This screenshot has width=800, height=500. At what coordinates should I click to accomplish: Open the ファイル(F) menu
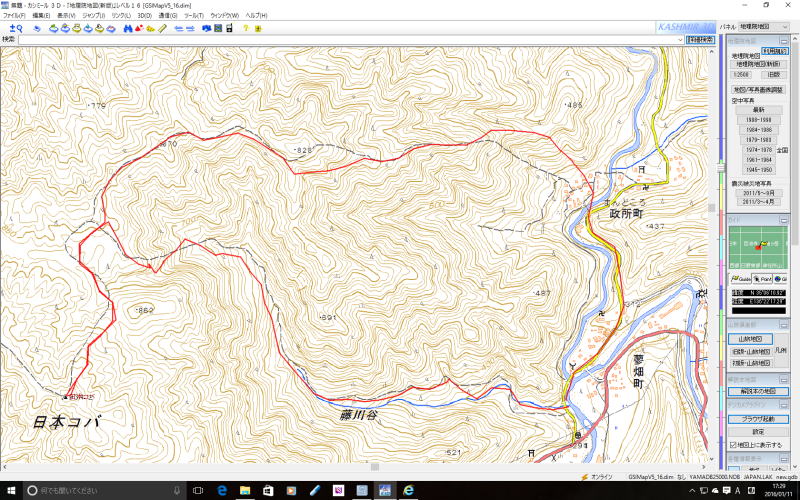tap(14, 16)
